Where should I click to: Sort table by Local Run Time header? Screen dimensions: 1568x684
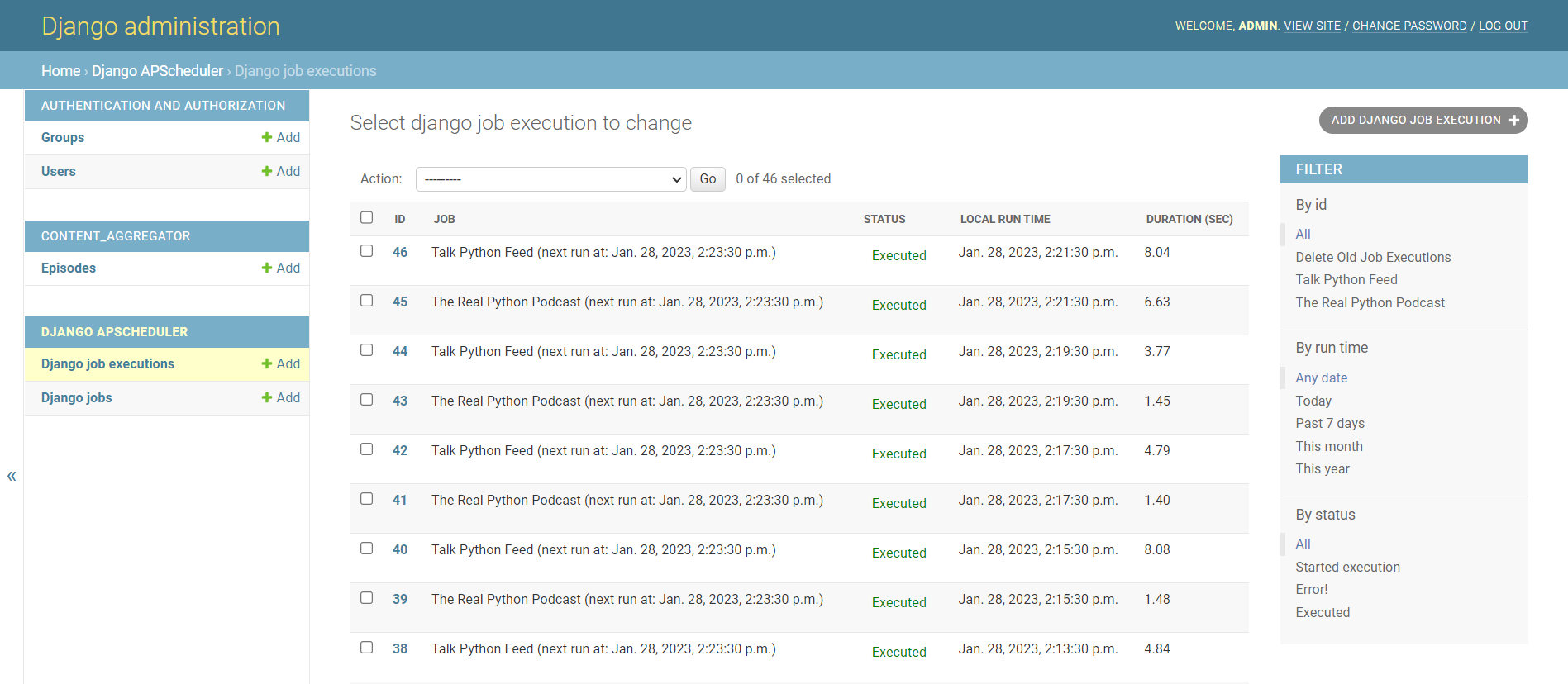point(1004,219)
